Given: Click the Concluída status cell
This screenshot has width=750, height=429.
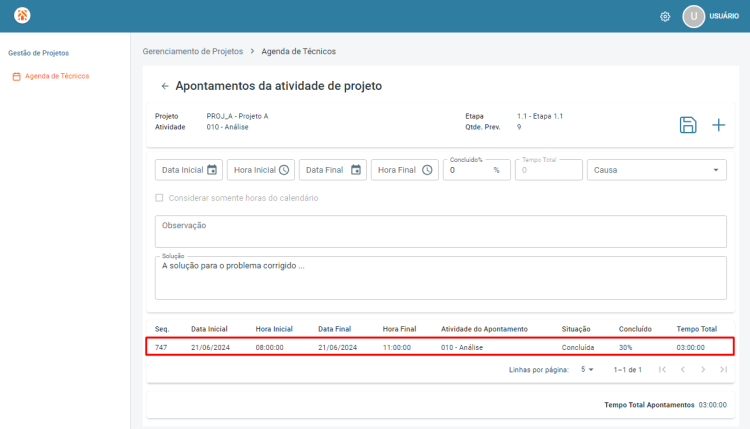Looking at the screenshot, I should (x=578, y=348).
